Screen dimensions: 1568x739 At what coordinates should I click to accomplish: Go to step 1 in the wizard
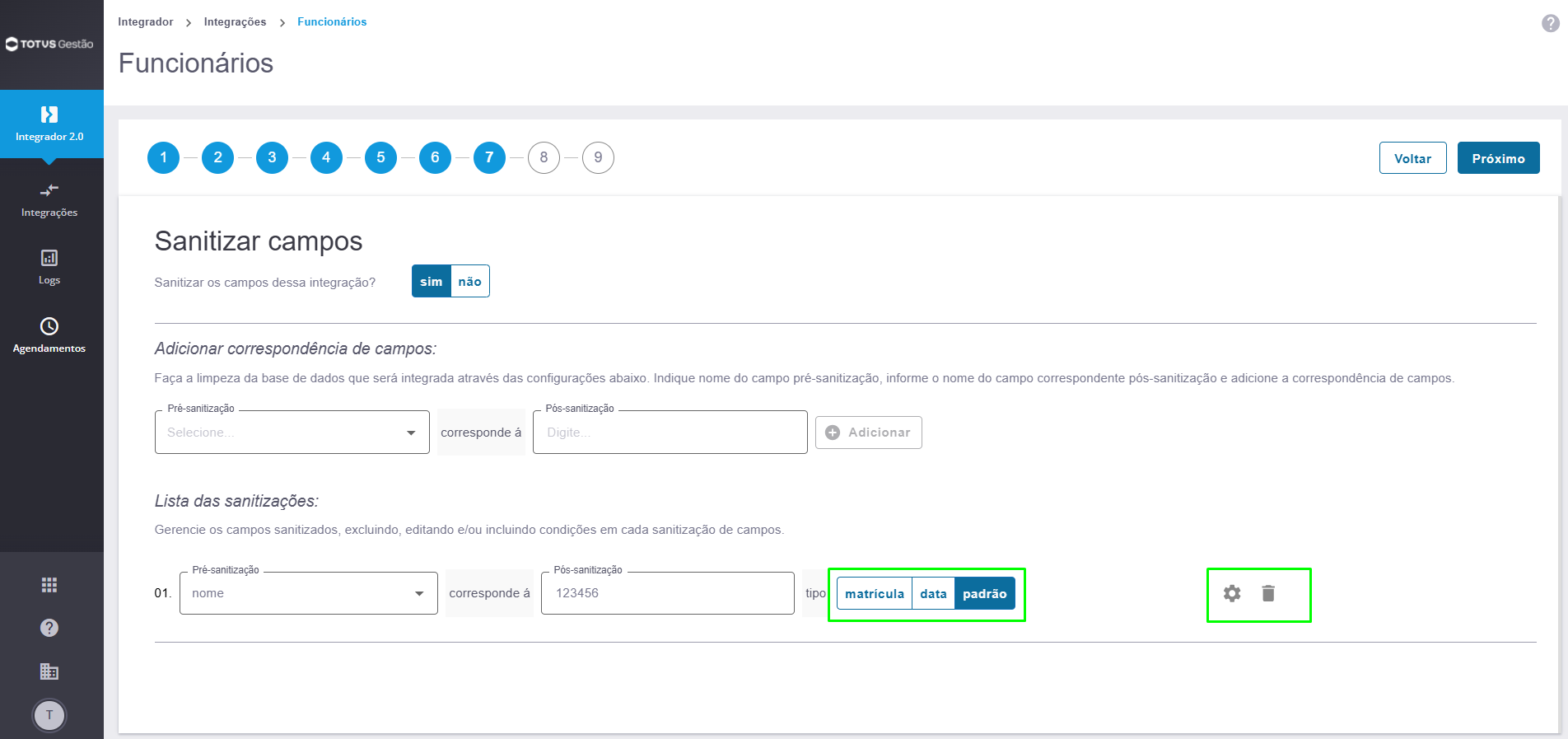(x=164, y=157)
